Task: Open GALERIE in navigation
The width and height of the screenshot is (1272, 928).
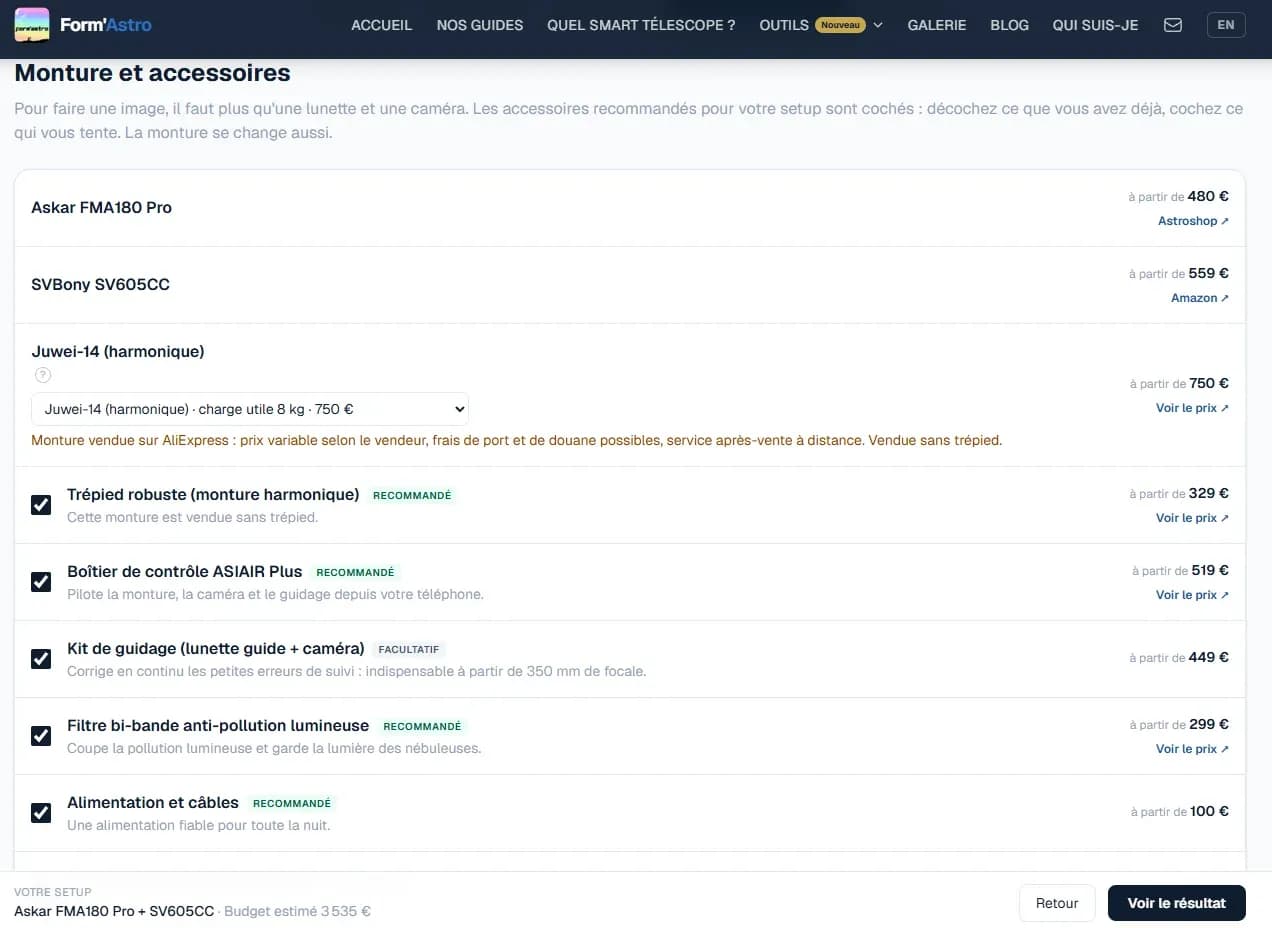Action: (937, 25)
